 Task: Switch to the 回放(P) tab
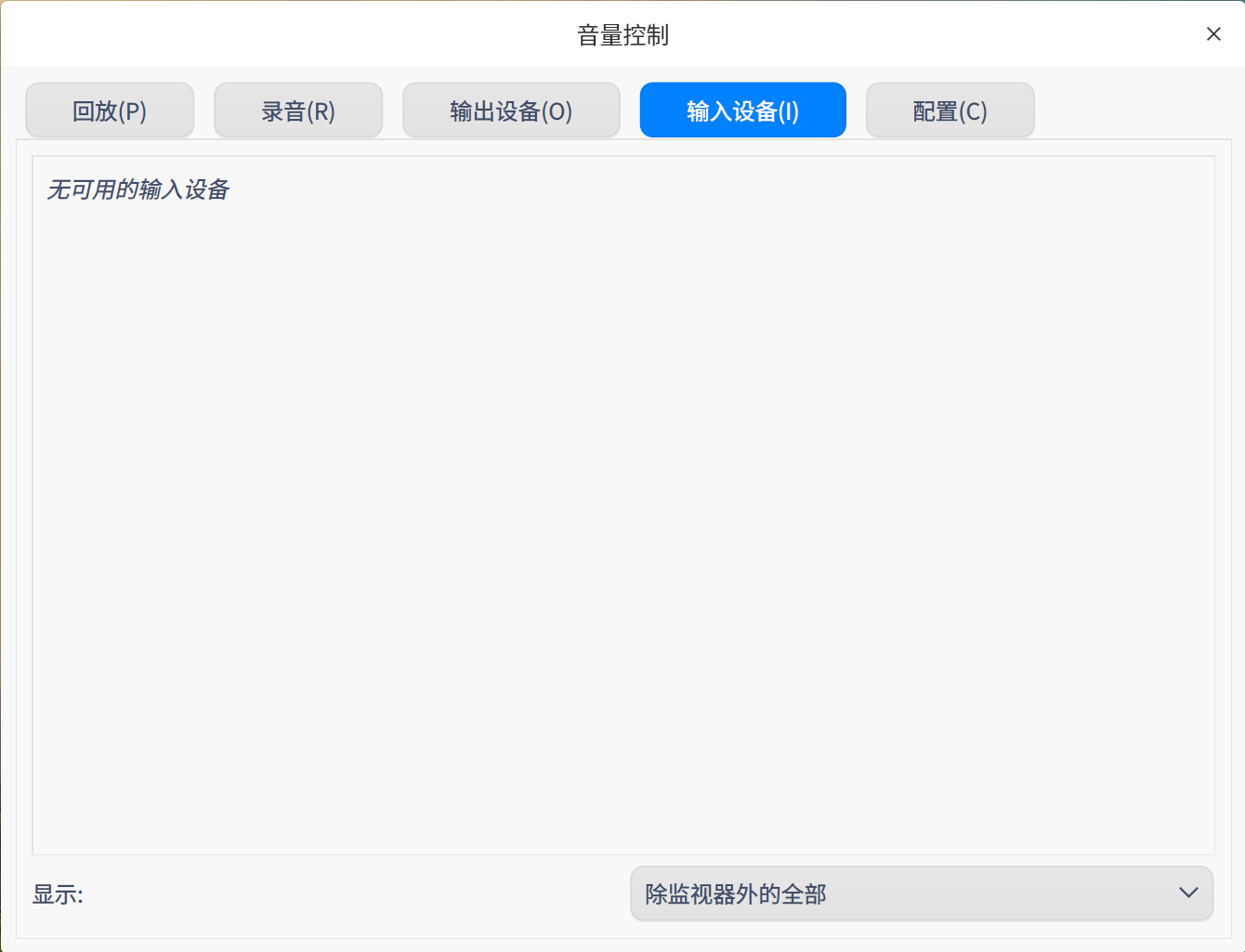coord(110,111)
